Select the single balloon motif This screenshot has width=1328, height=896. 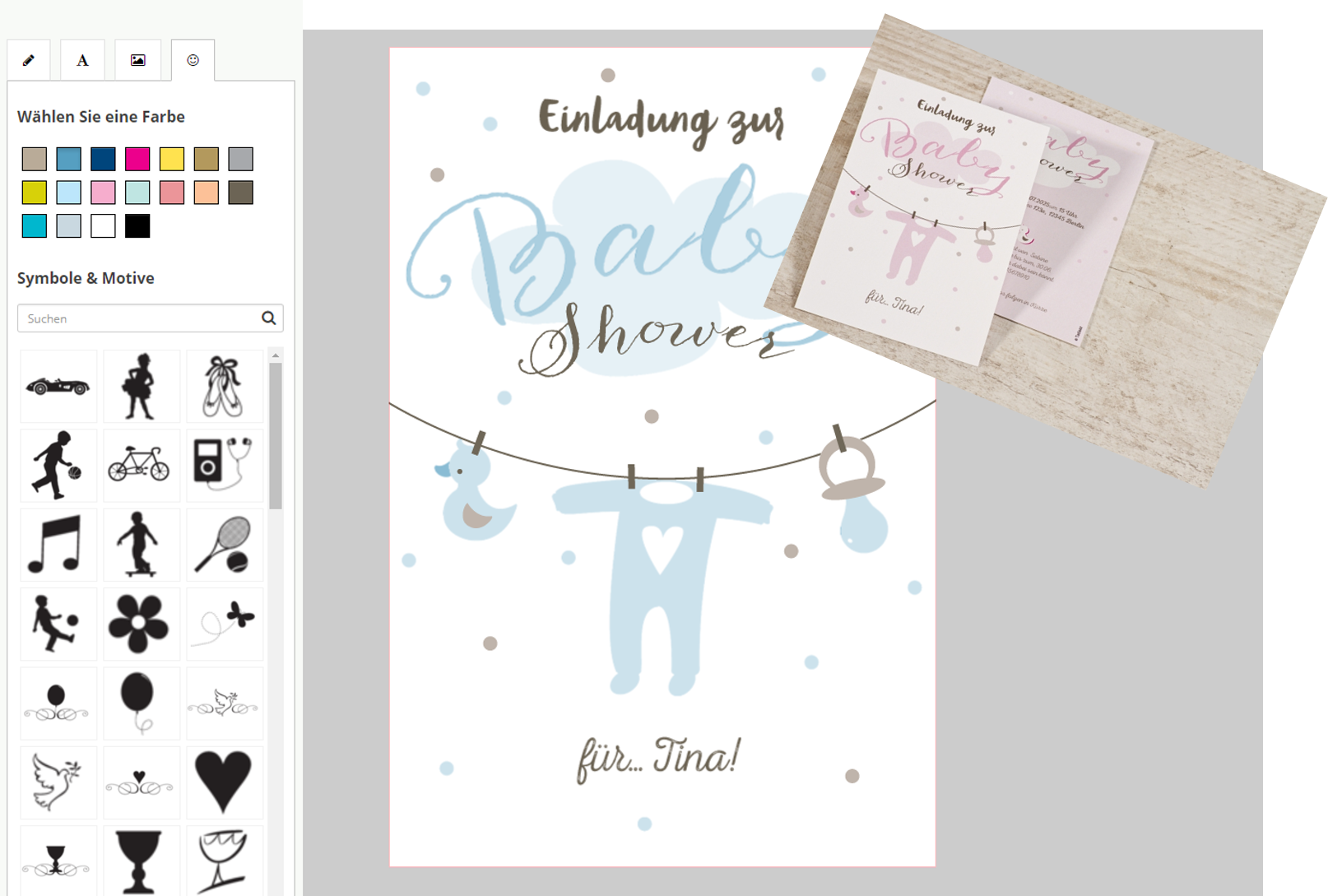click(x=140, y=703)
